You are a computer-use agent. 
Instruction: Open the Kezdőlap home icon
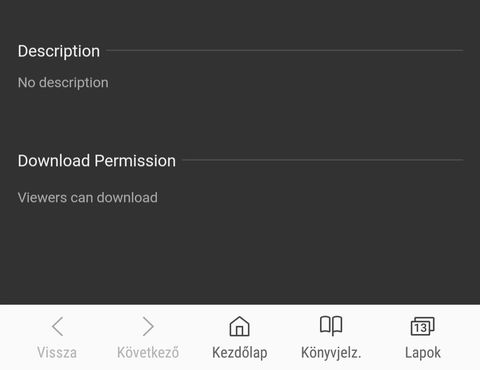point(239,326)
